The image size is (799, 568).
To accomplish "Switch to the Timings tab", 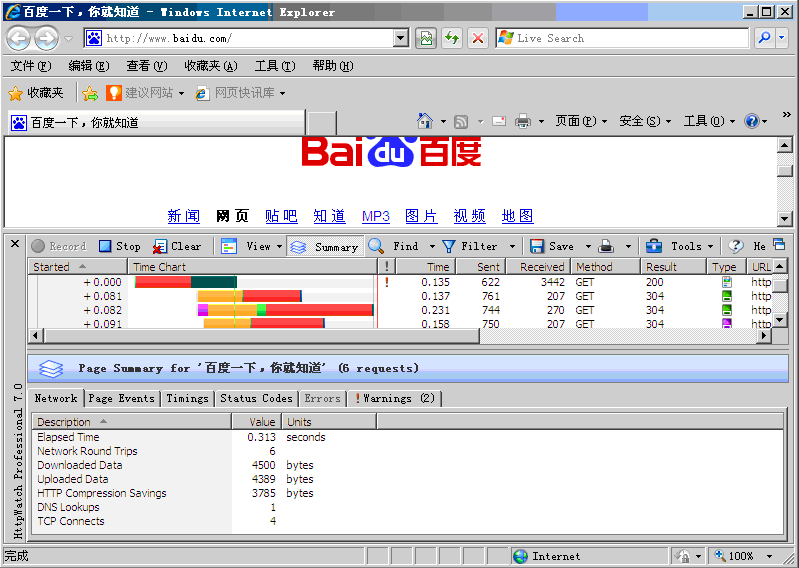I will pyautogui.click(x=187, y=398).
